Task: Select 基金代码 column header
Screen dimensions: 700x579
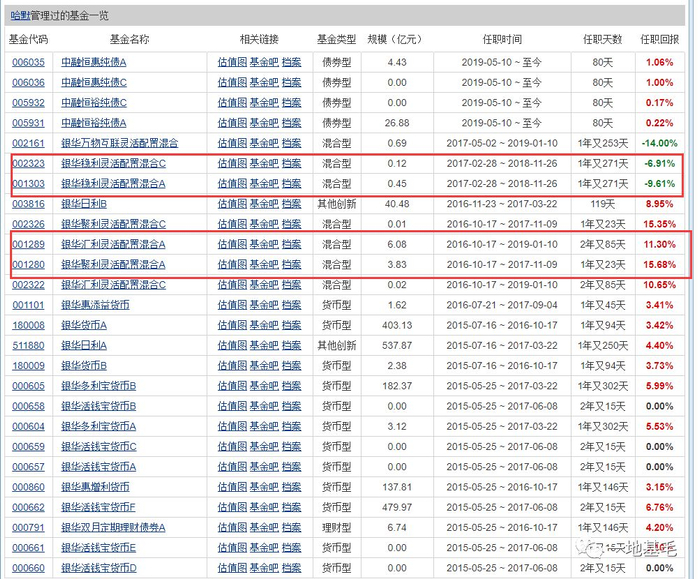Action: (x=28, y=39)
